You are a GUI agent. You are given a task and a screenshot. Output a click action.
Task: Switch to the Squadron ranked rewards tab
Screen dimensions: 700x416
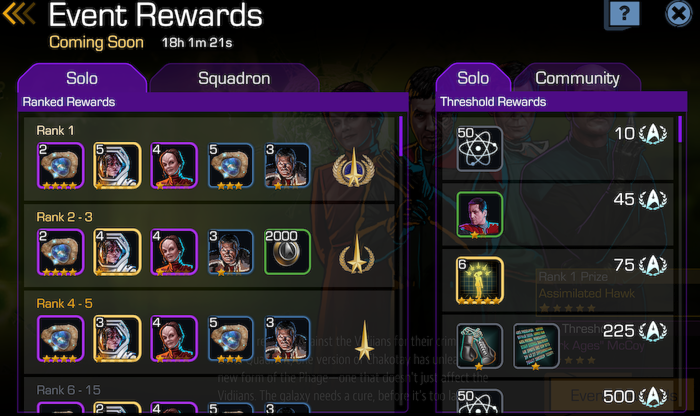(x=234, y=79)
